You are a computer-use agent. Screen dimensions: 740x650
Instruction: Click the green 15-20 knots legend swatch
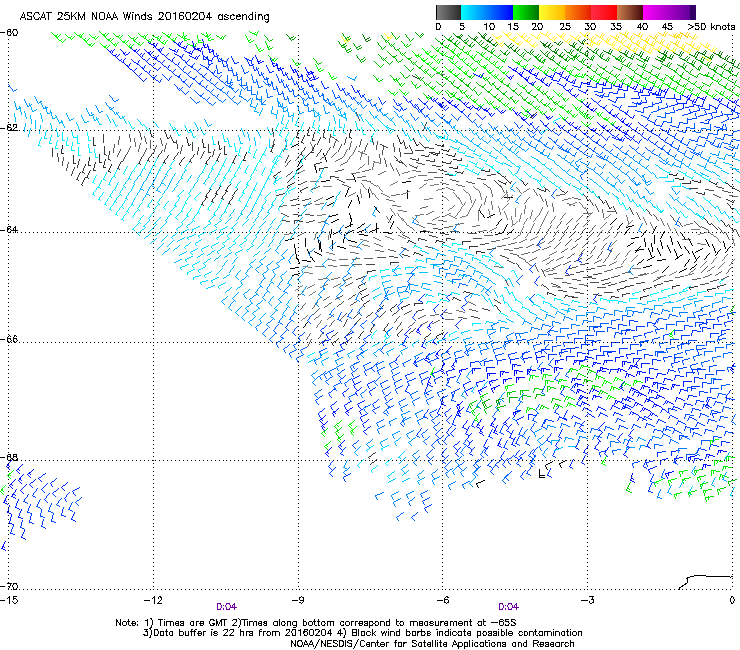(x=526, y=12)
